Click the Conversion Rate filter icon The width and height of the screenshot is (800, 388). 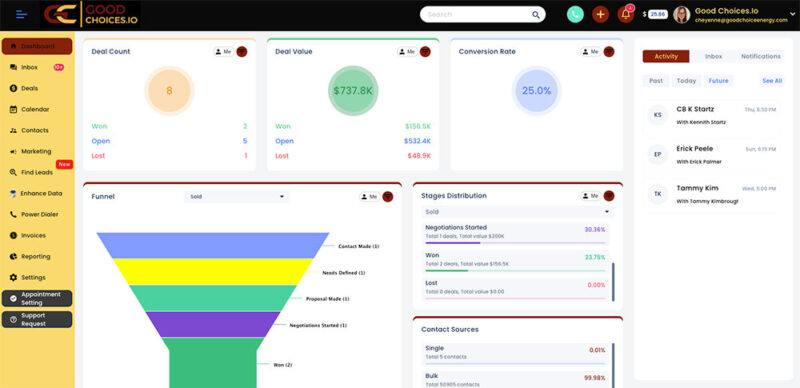[x=609, y=52]
